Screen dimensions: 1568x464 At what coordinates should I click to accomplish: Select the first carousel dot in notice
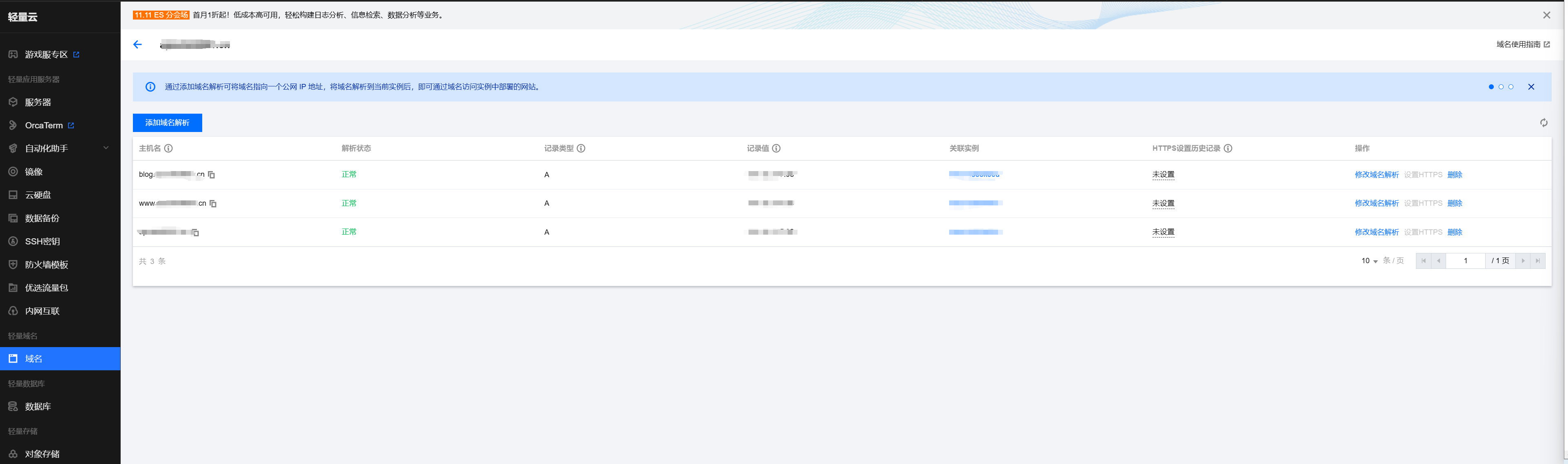(x=1491, y=87)
